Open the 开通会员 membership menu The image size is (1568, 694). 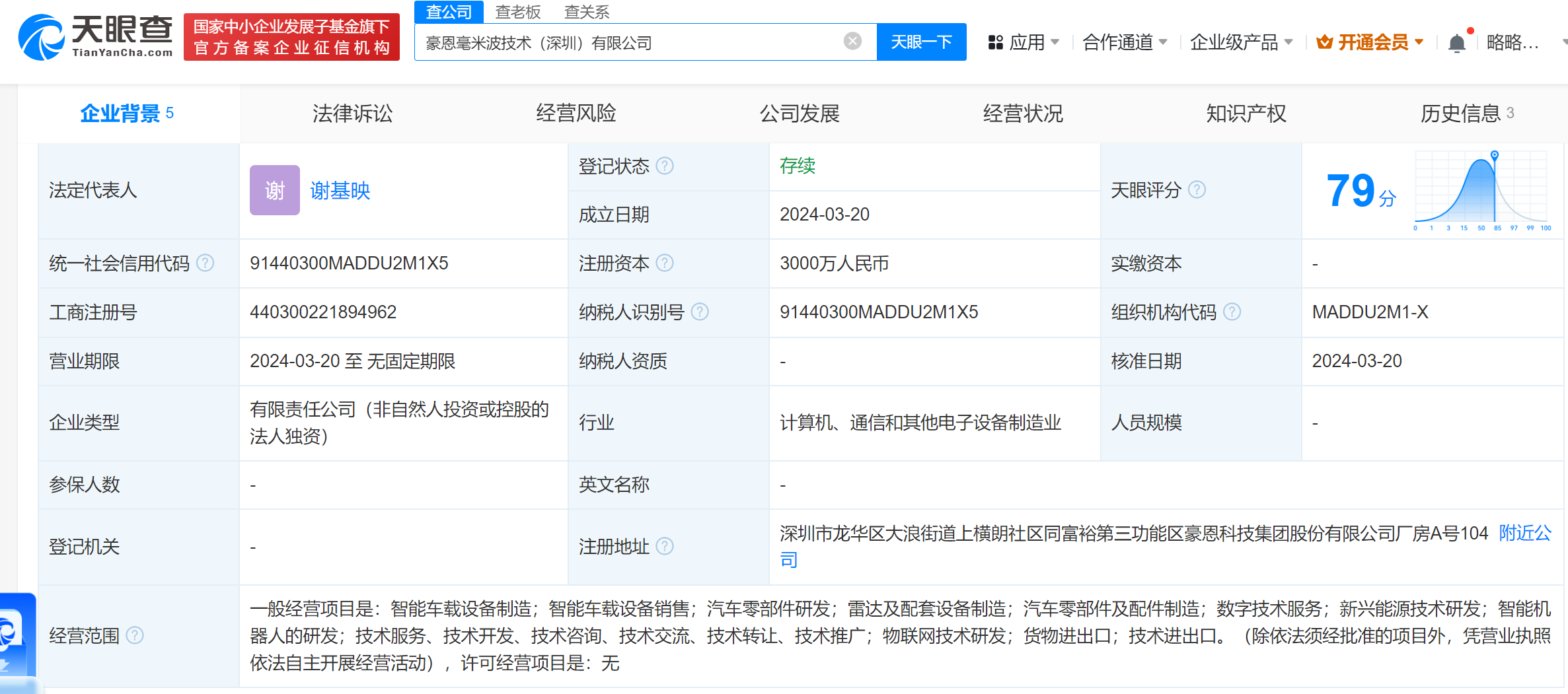(x=1370, y=43)
